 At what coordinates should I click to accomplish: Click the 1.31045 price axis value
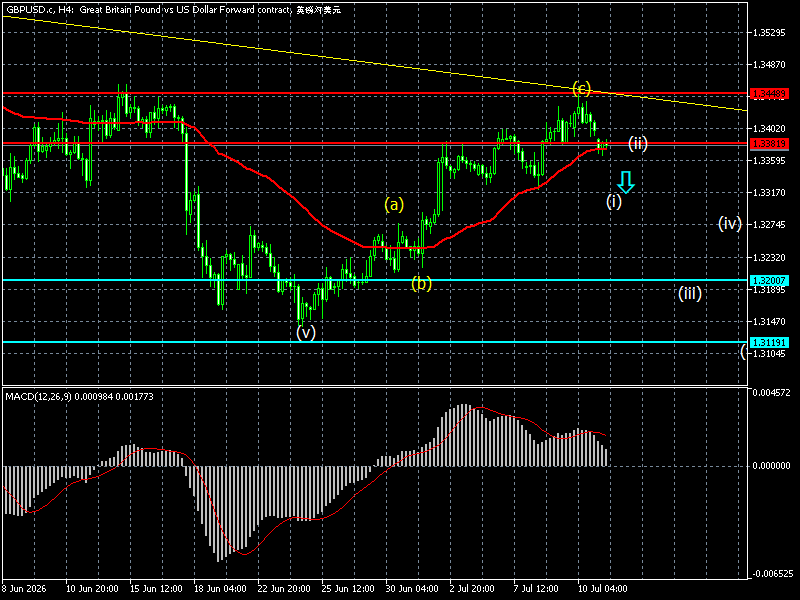(769, 354)
